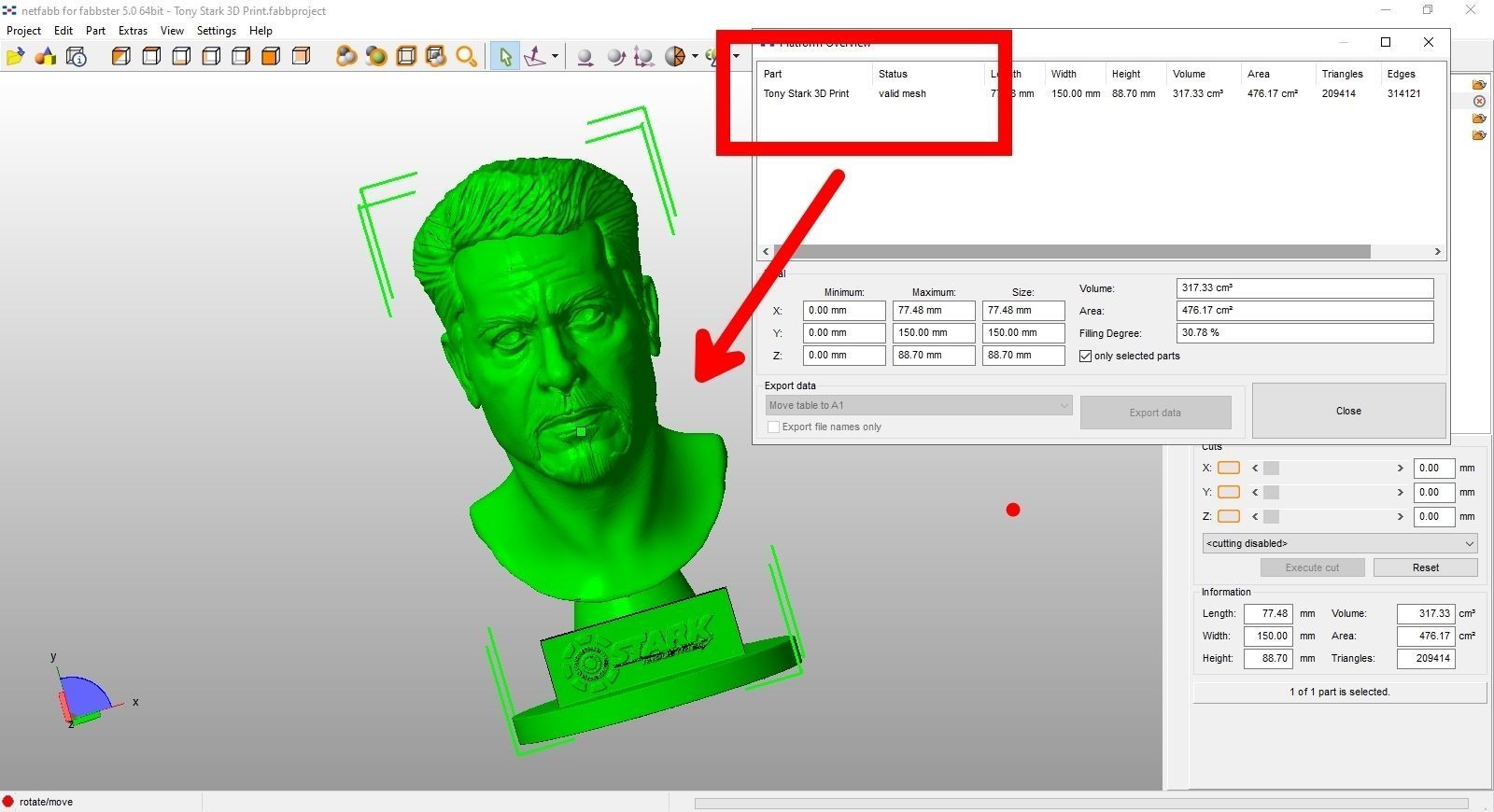Click the Status column header
The height and width of the screenshot is (812, 1494).
928,74
